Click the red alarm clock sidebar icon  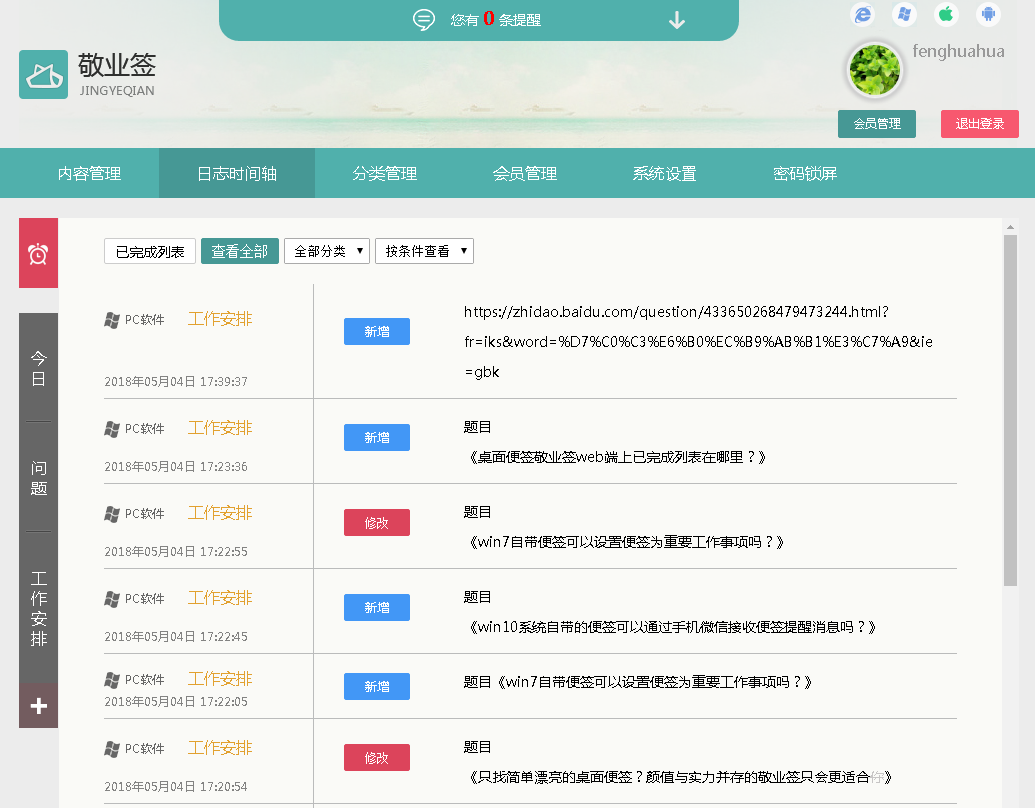click(x=38, y=253)
